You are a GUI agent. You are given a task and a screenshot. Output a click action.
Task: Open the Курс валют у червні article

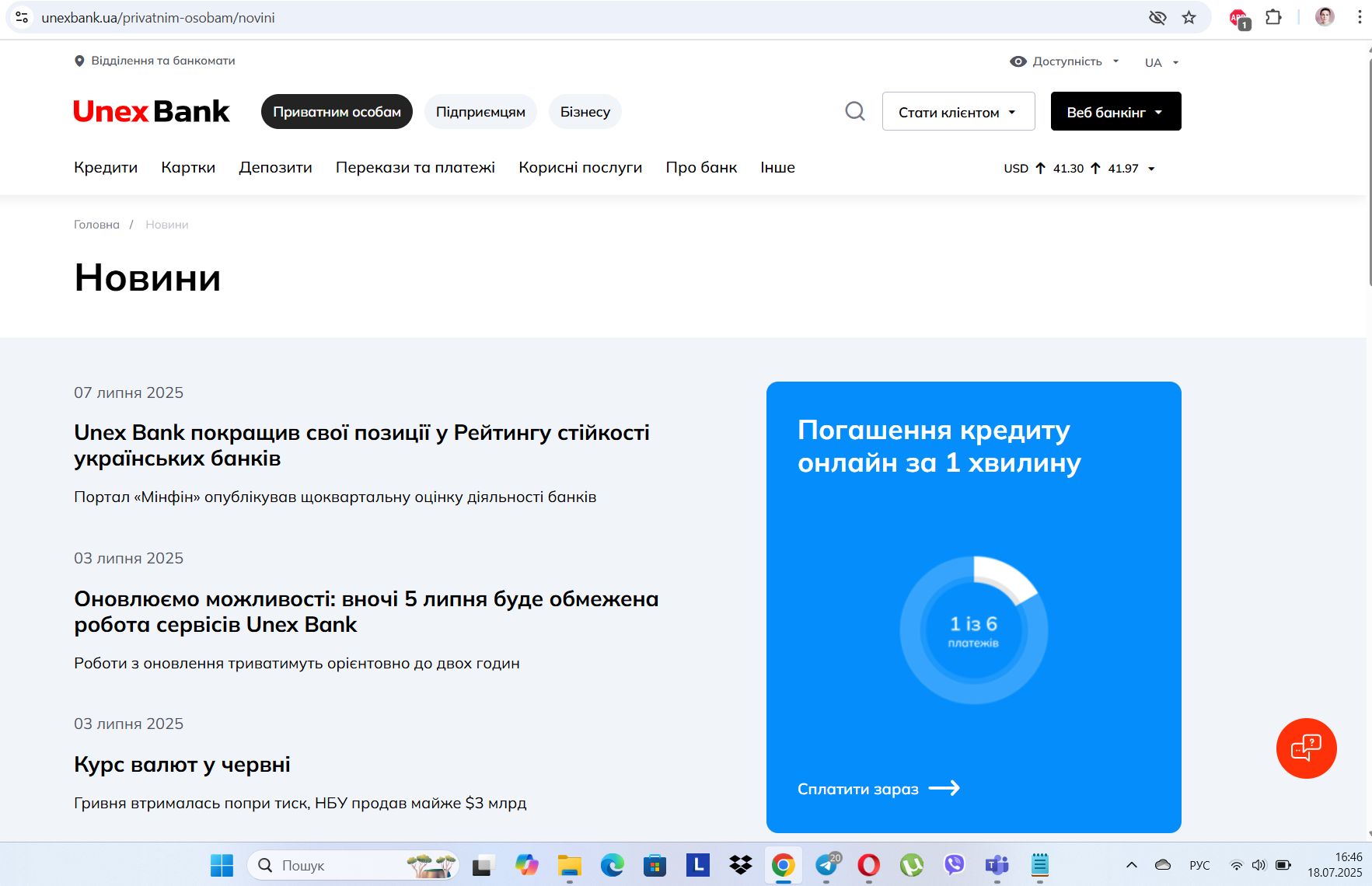[x=182, y=765]
